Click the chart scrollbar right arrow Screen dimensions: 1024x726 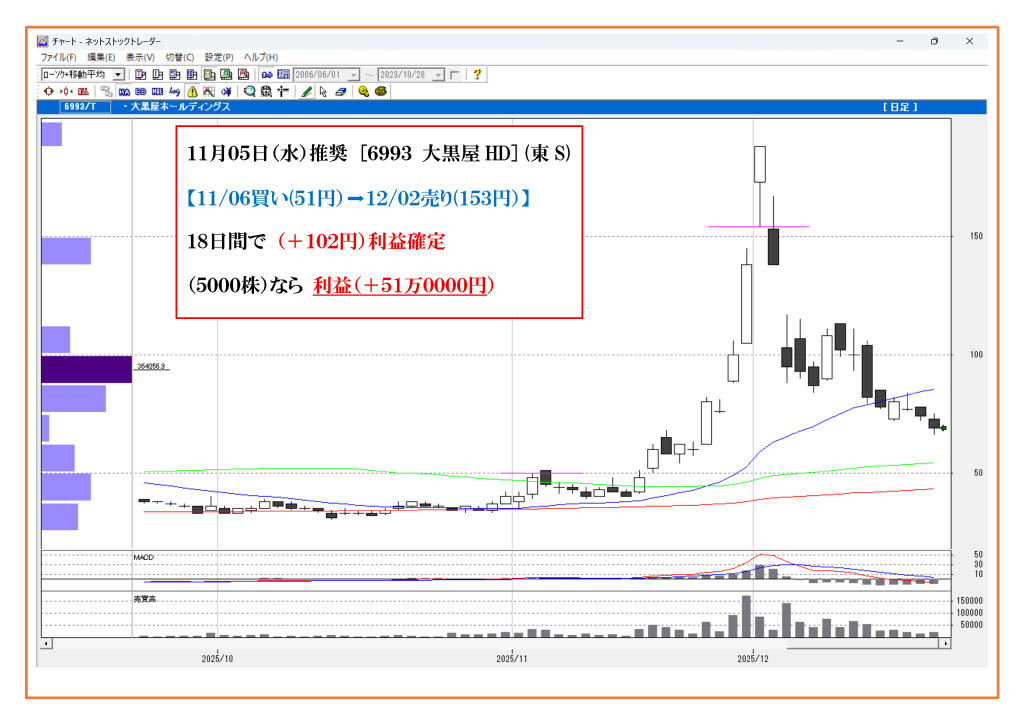945,643
